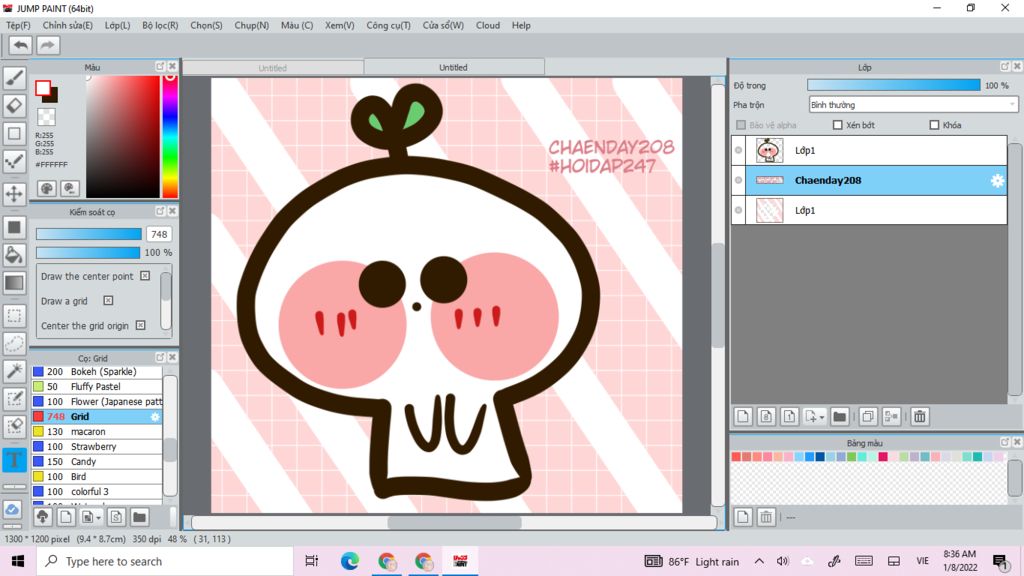This screenshot has width=1024, height=576.
Task: Choose the Select Eraser tool
Action: pyautogui.click(x=14, y=426)
